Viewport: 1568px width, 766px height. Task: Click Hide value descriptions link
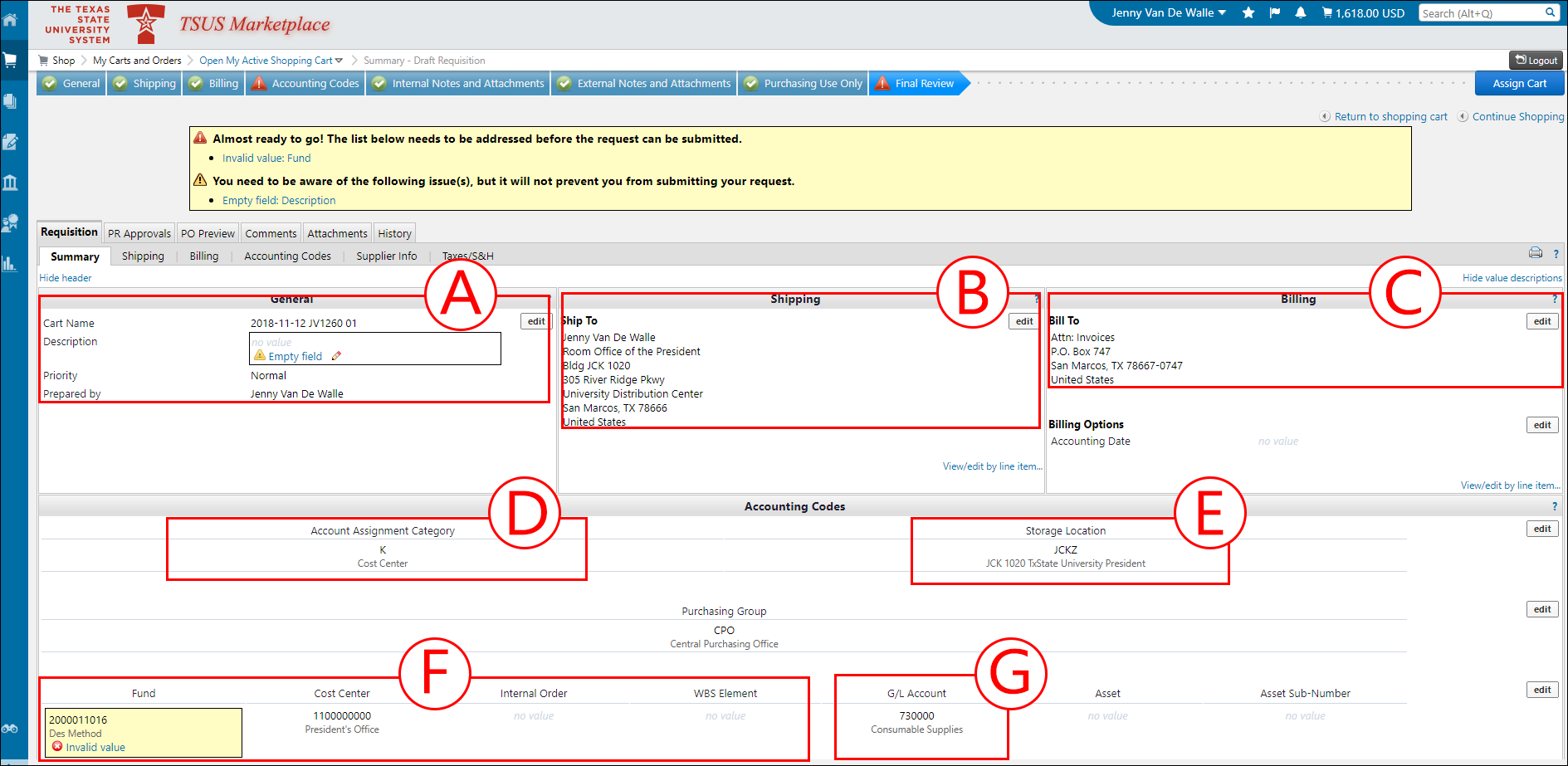tap(1512, 278)
